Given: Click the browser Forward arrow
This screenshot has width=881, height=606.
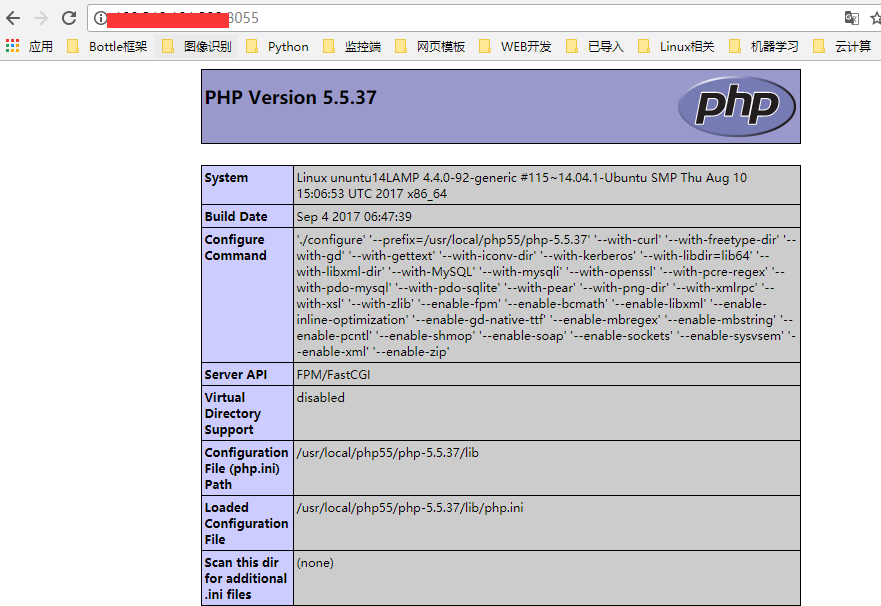Looking at the screenshot, I should pos(41,18).
